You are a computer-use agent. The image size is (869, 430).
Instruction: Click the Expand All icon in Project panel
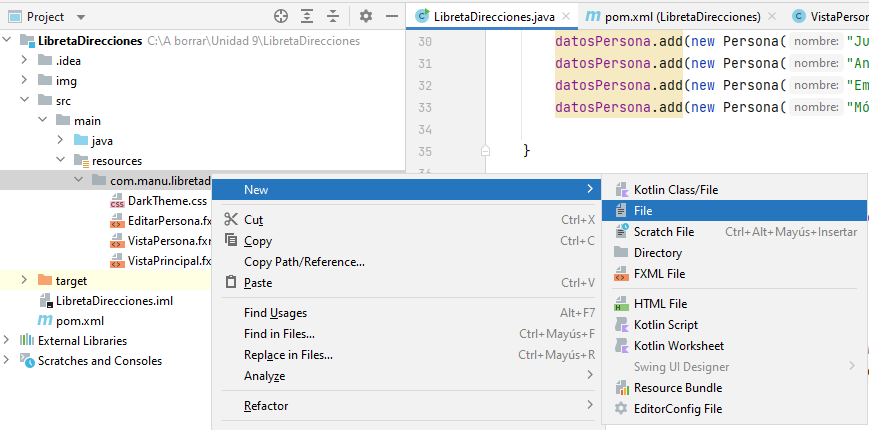tap(307, 17)
